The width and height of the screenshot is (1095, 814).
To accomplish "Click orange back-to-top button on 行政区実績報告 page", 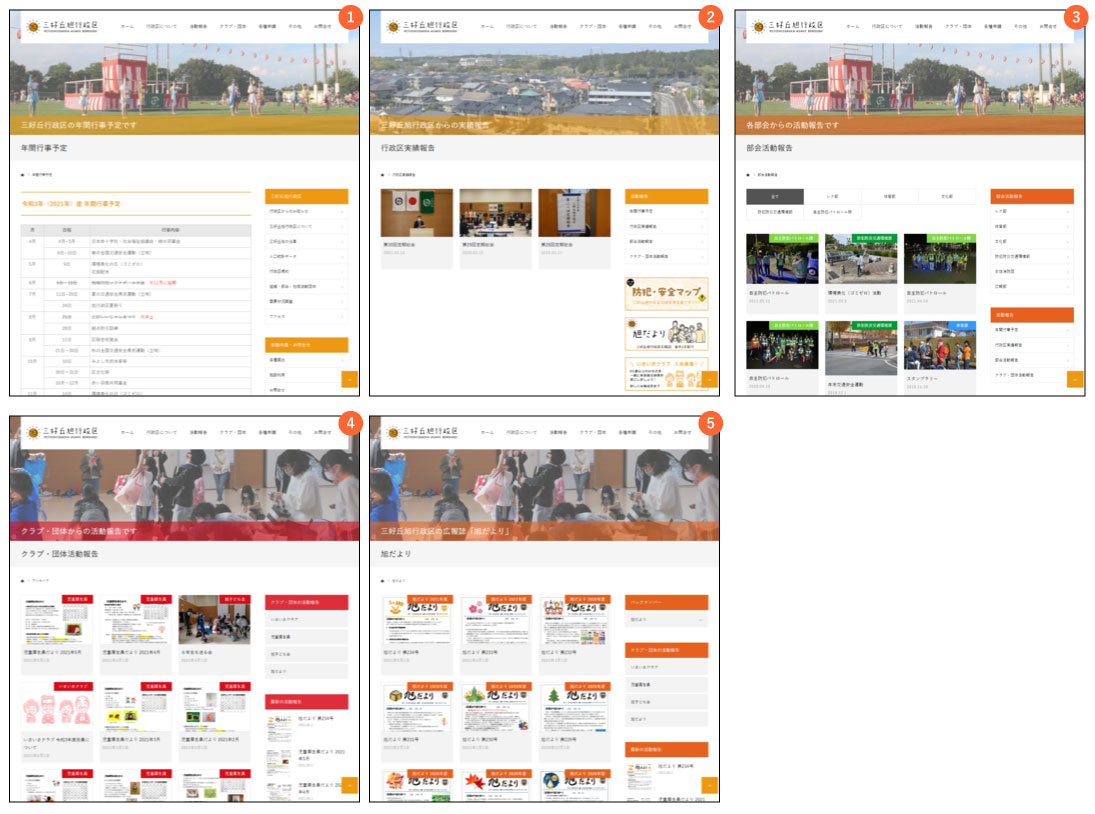I will pyautogui.click(x=710, y=379).
